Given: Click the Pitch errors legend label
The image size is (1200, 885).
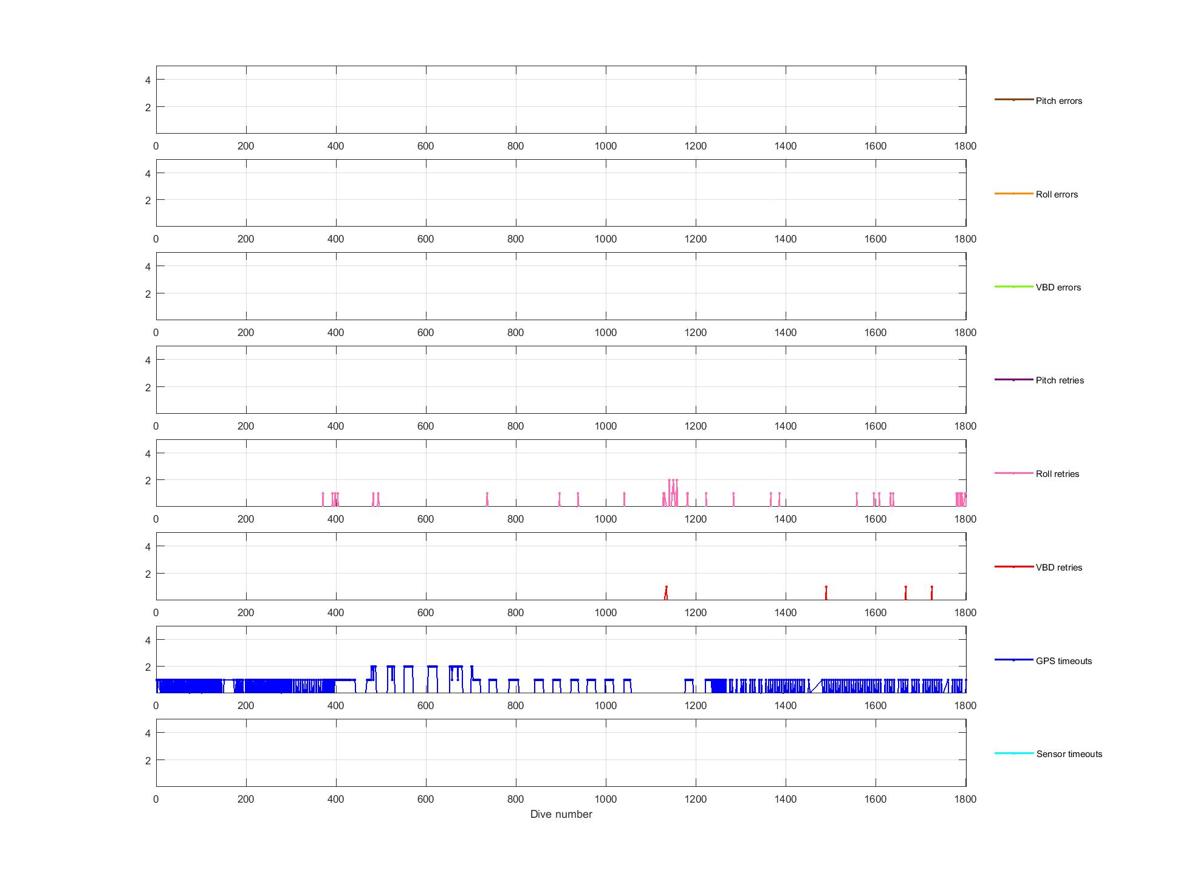Looking at the screenshot, I should (1058, 101).
